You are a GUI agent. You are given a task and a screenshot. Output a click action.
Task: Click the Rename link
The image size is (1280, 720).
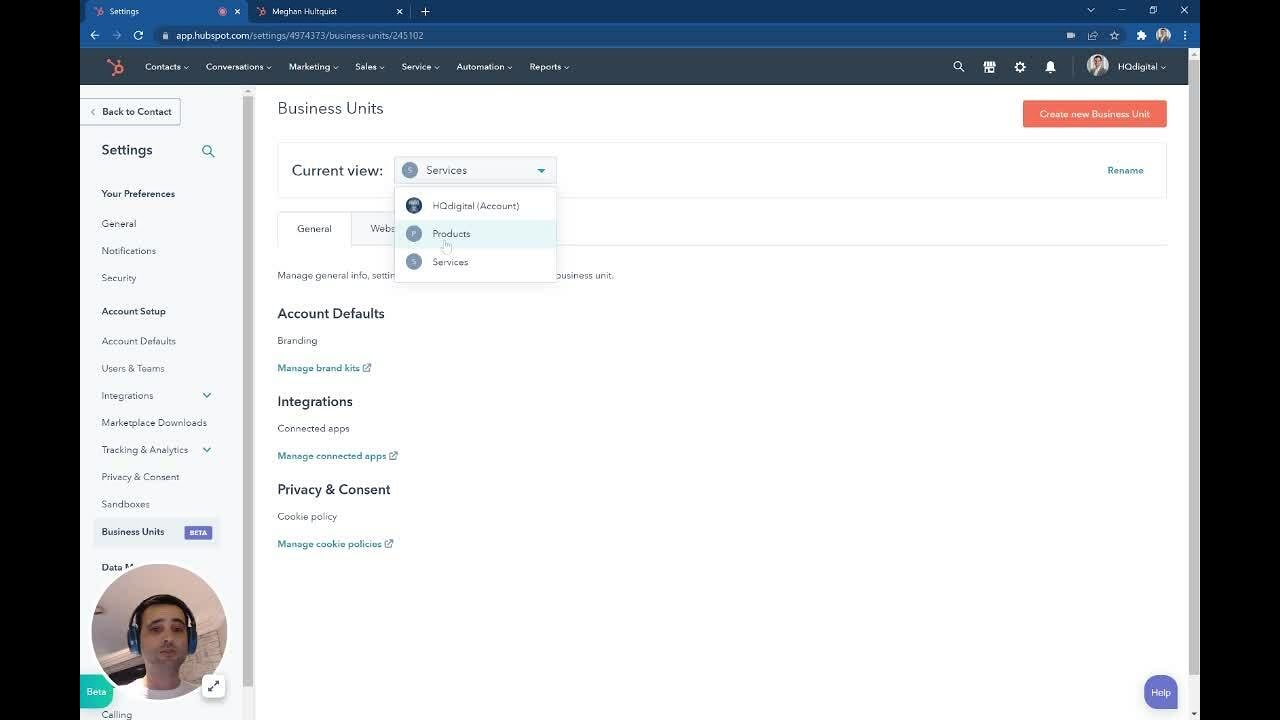tap(1125, 170)
